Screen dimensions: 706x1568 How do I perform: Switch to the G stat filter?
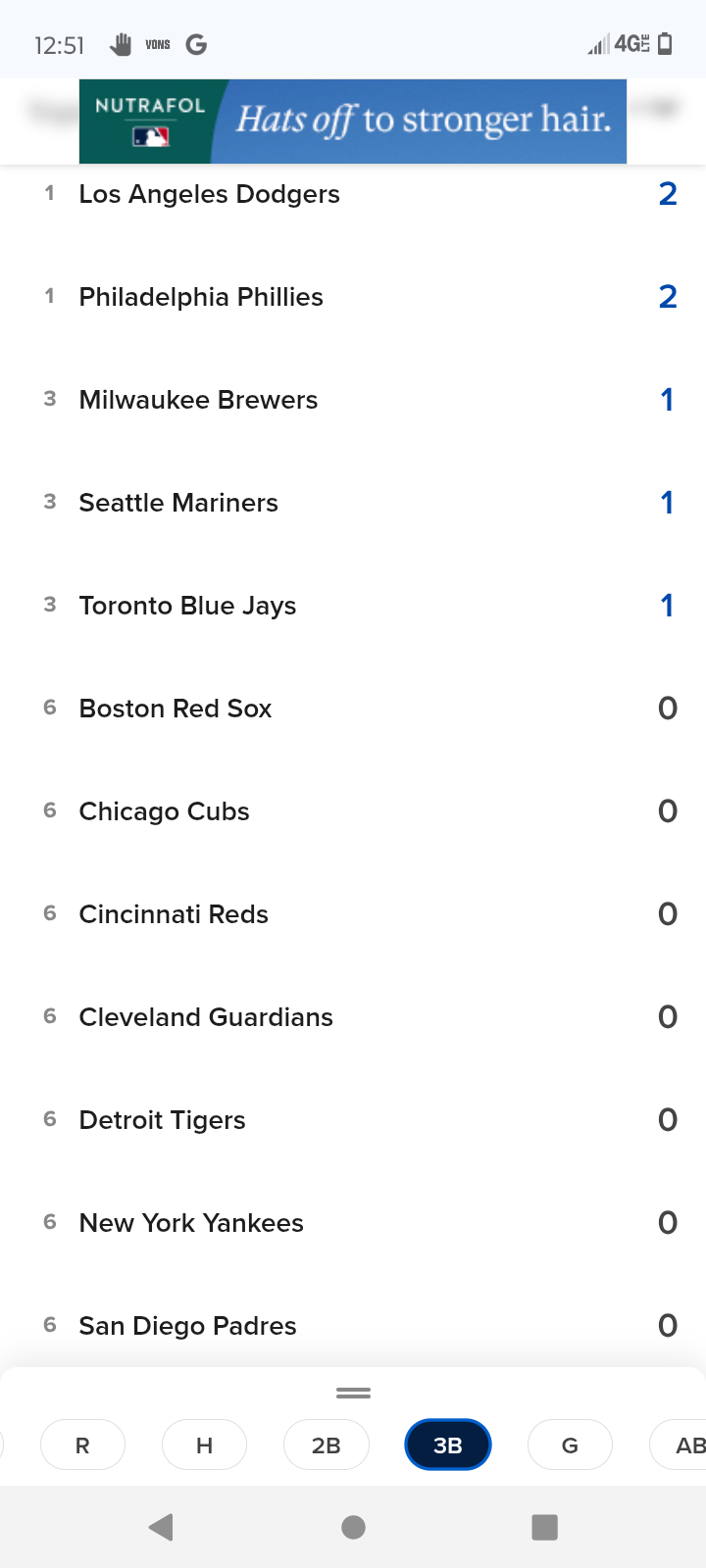tap(570, 1445)
